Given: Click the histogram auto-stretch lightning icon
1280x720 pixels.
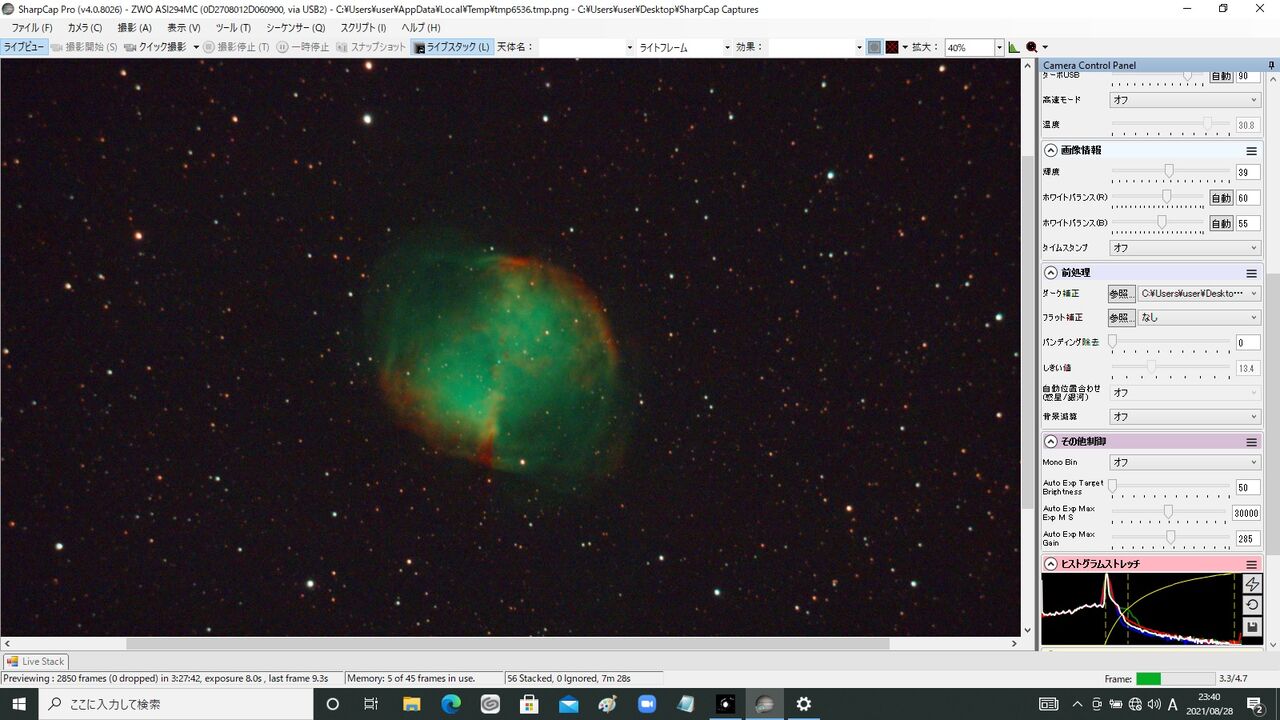Looking at the screenshot, I should [x=1252, y=583].
